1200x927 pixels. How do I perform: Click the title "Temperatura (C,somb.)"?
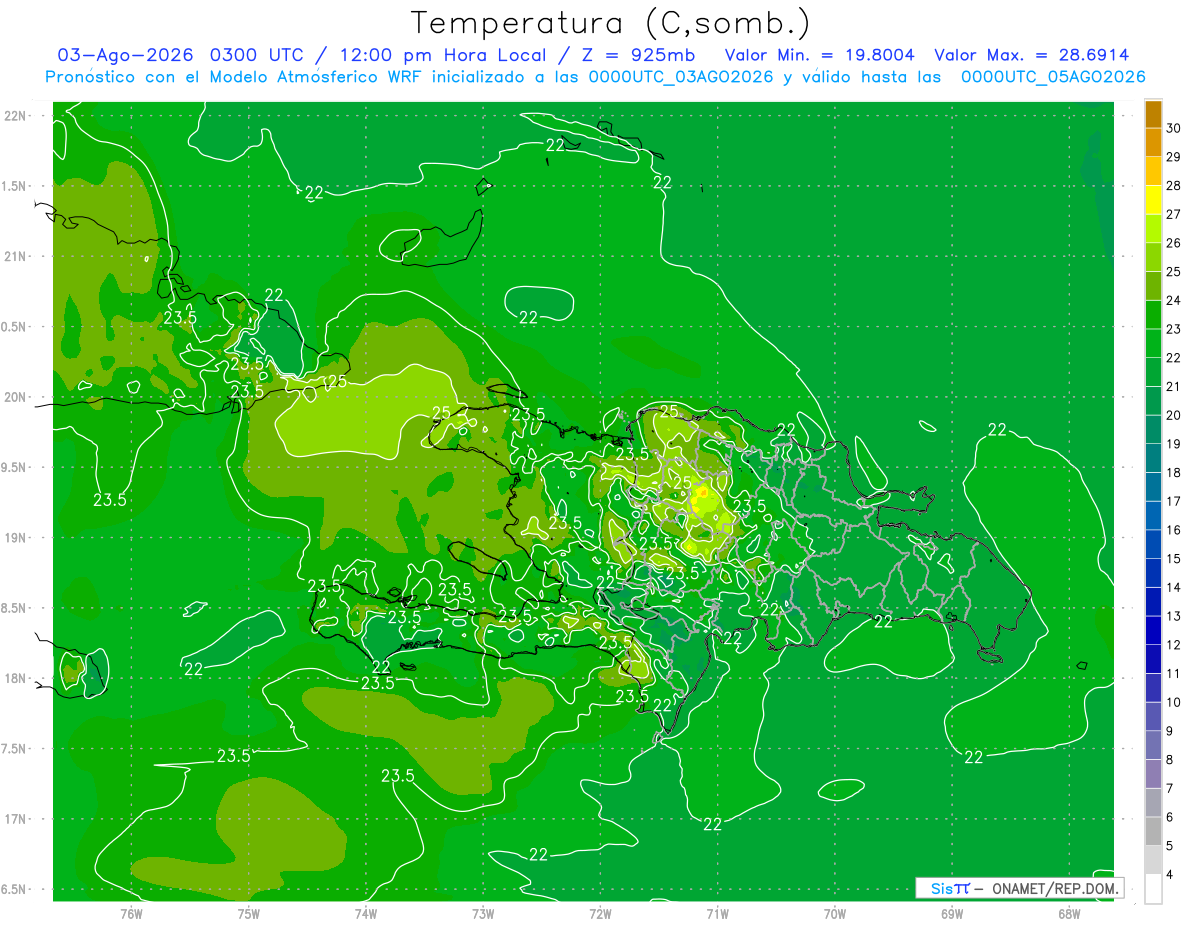click(611, 24)
